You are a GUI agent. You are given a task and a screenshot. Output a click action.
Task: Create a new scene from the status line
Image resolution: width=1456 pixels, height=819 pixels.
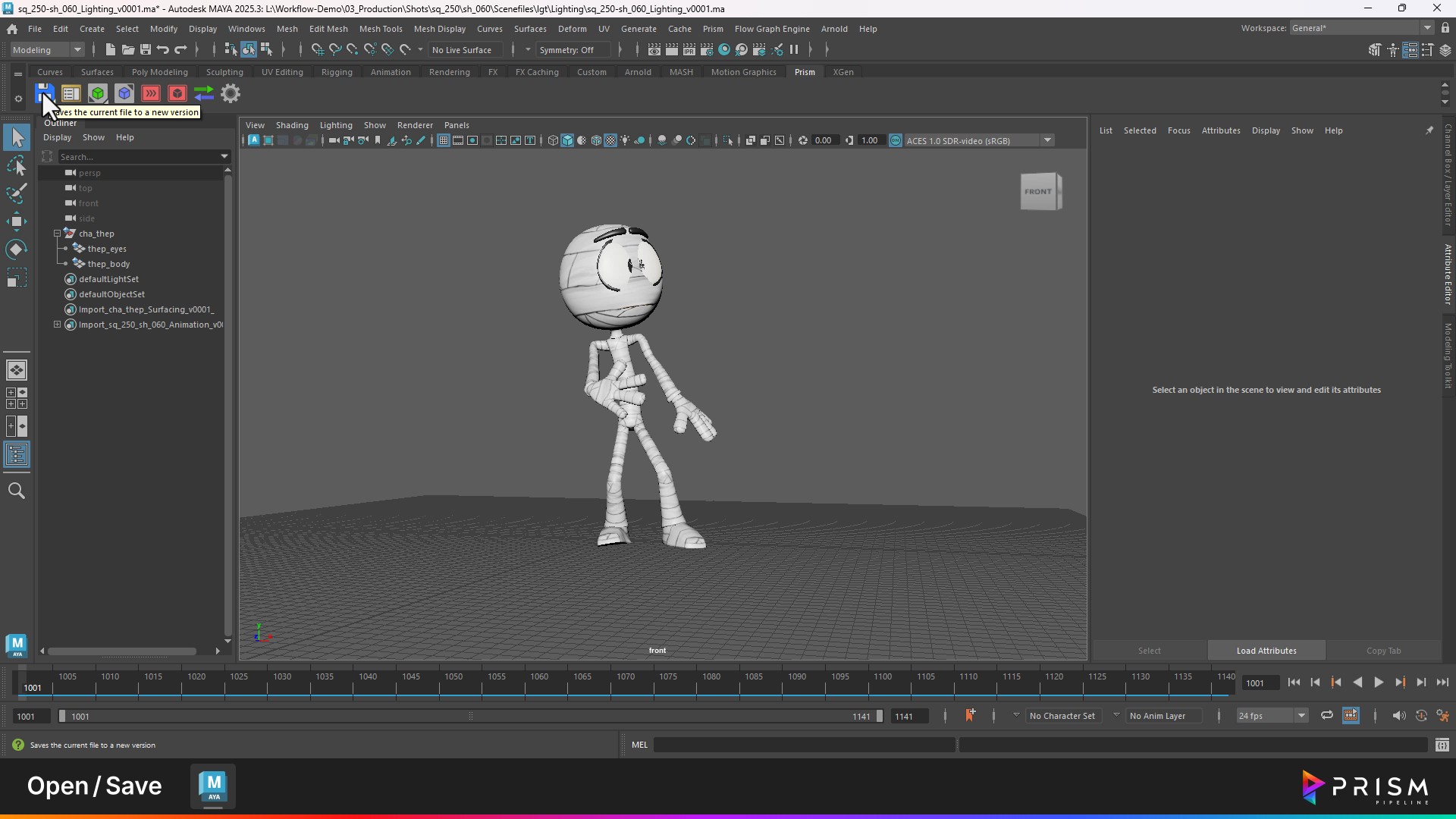coord(110,49)
